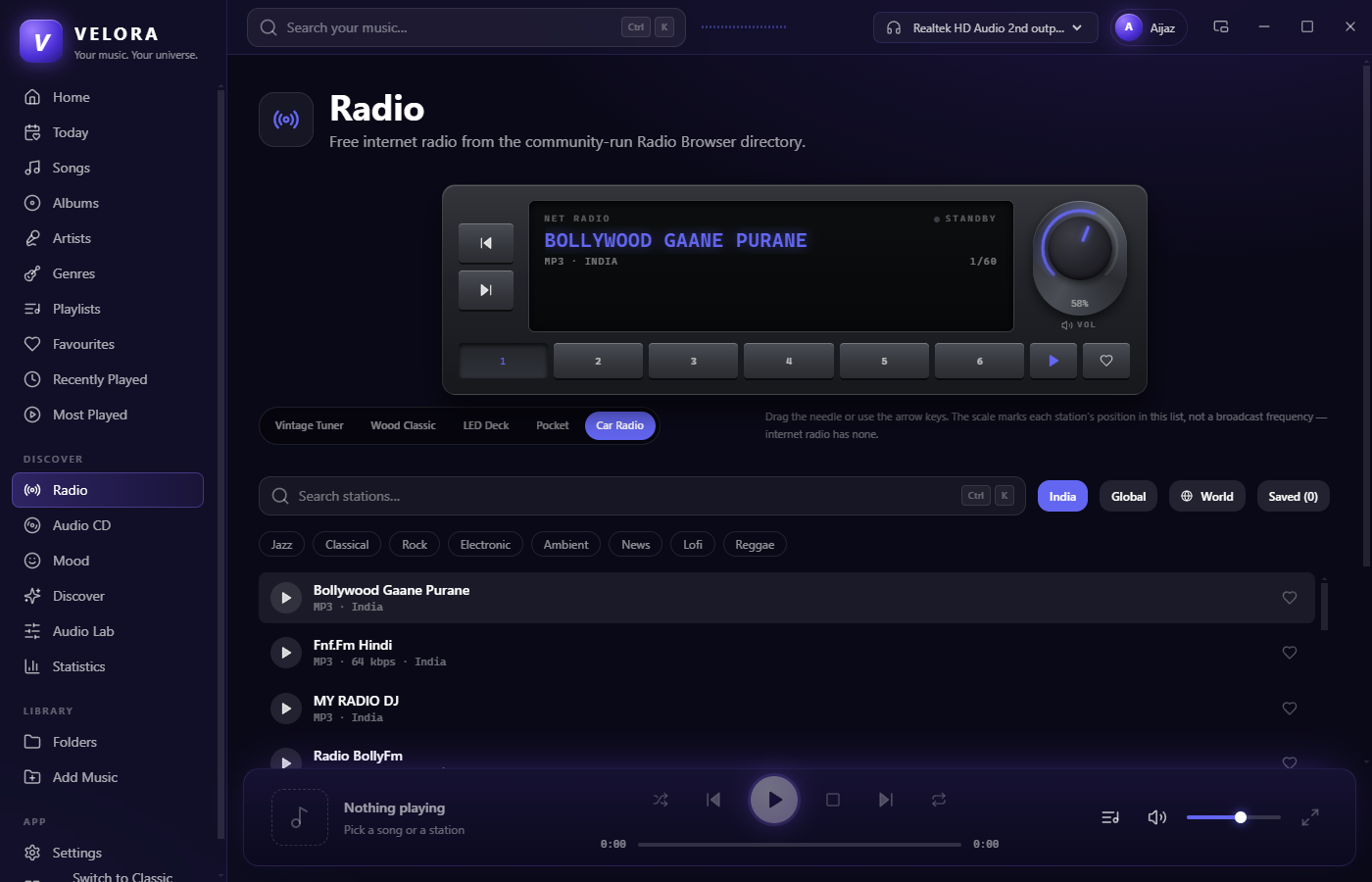Image resolution: width=1372 pixels, height=882 pixels.
Task: Open Folders in library
Action: click(x=108, y=742)
